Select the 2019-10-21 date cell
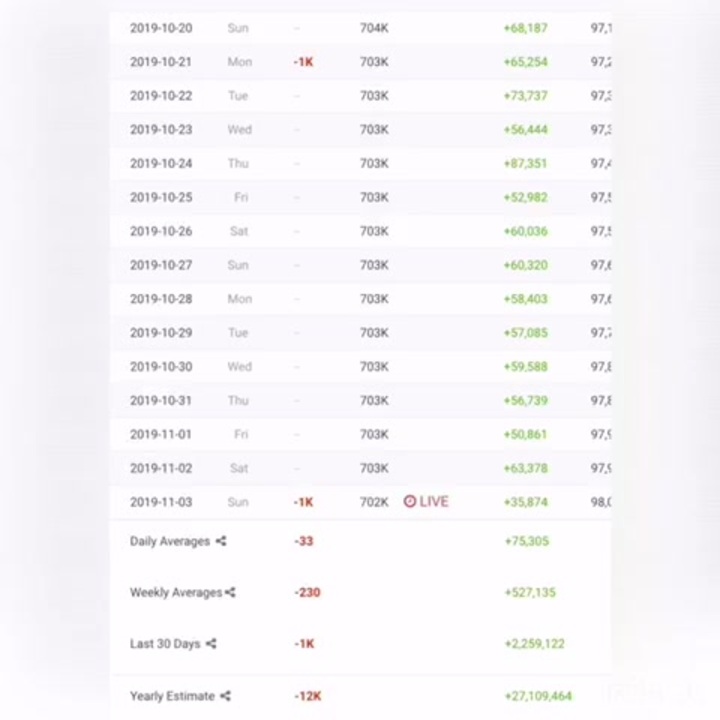The height and width of the screenshot is (720, 720). pos(161,62)
